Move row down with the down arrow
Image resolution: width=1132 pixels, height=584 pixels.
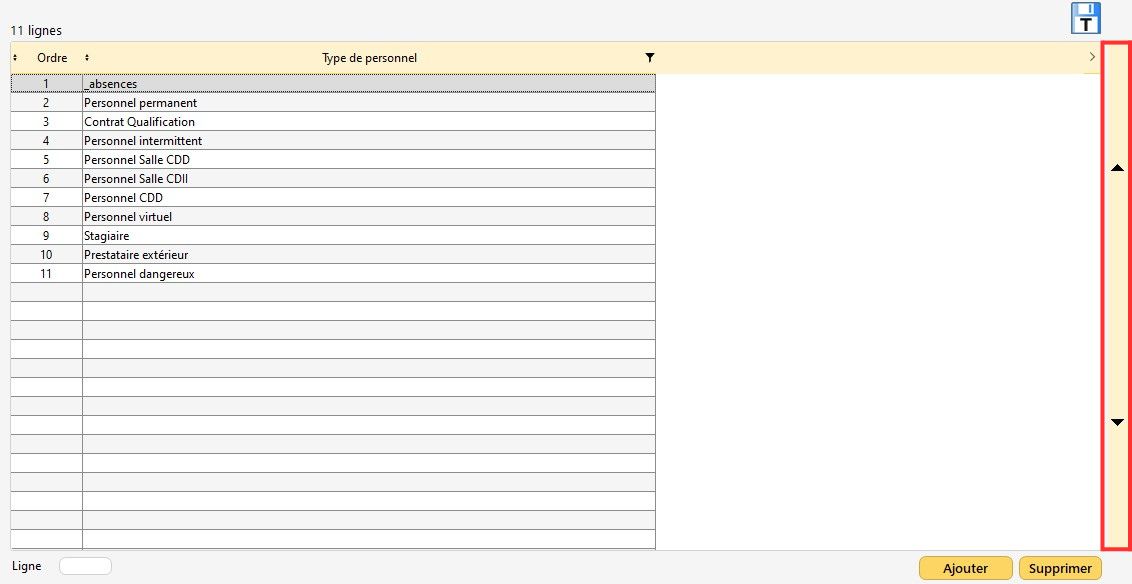(x=1118, y=422)
